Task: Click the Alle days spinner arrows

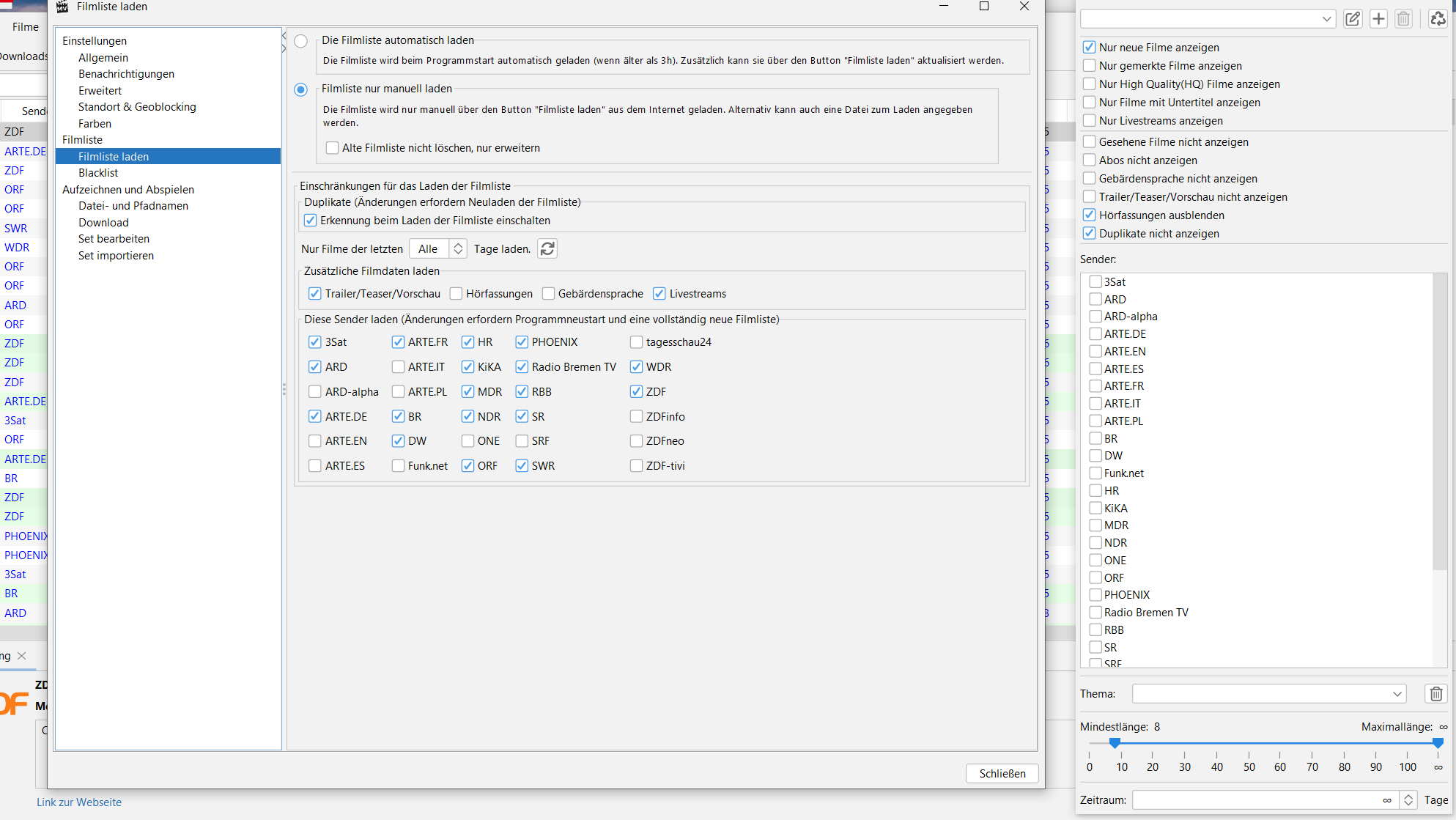Action: 458,249
